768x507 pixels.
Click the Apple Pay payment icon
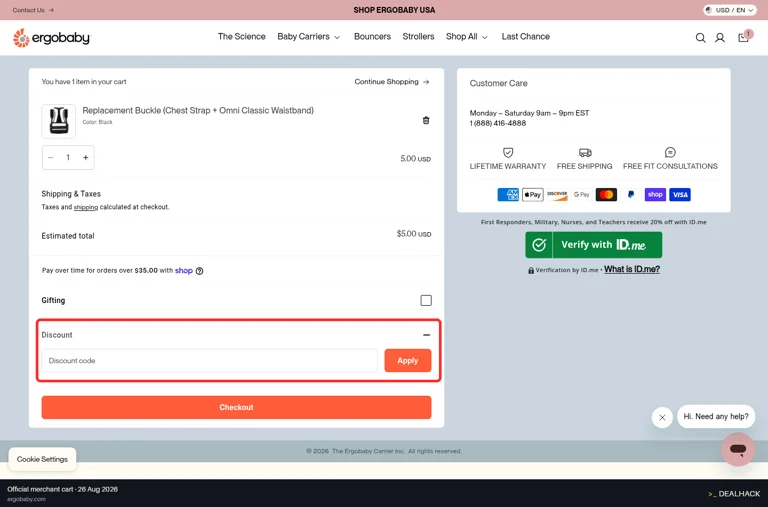(532, 194)
